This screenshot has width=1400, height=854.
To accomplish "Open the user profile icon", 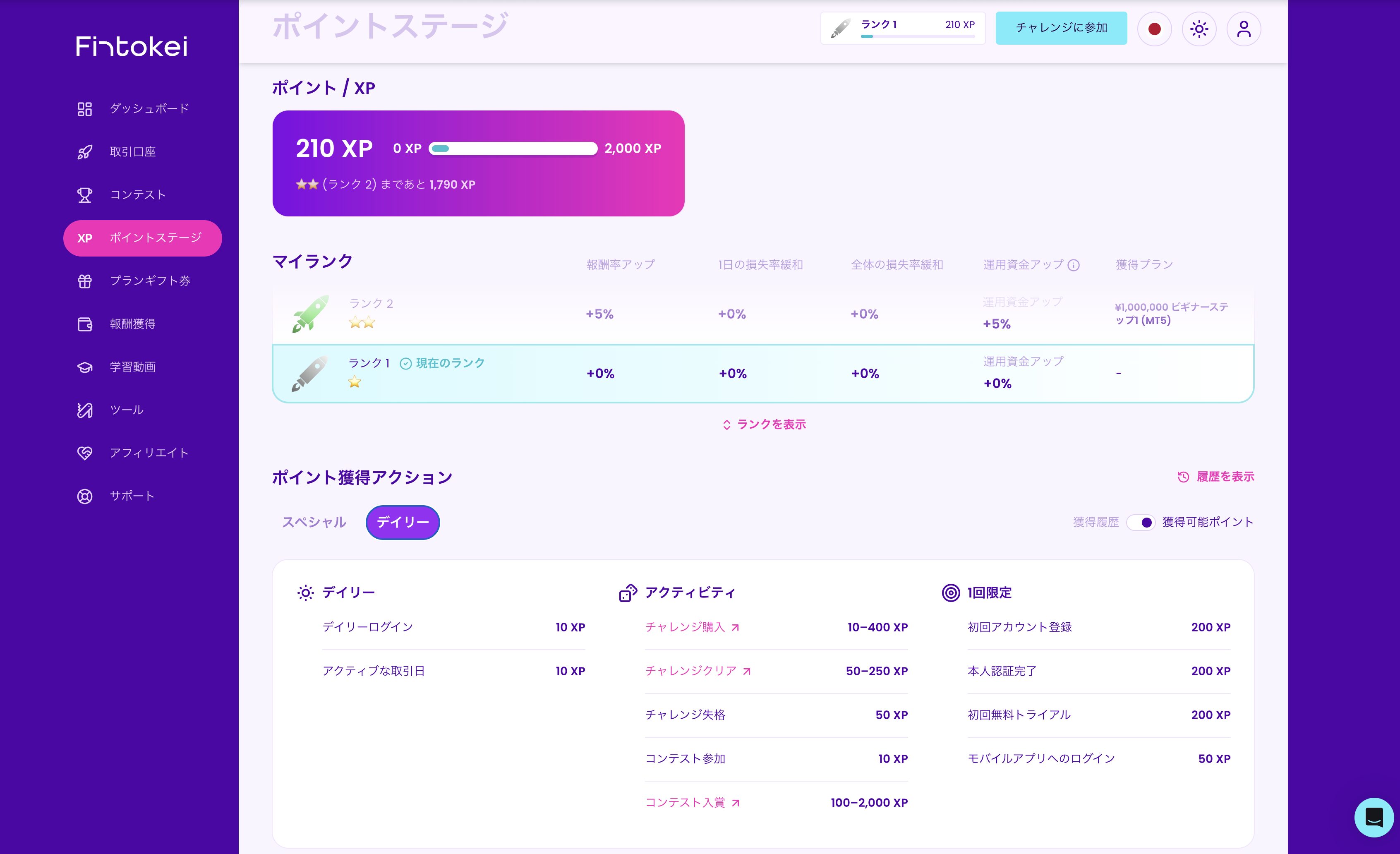I will click(1244, 29).
